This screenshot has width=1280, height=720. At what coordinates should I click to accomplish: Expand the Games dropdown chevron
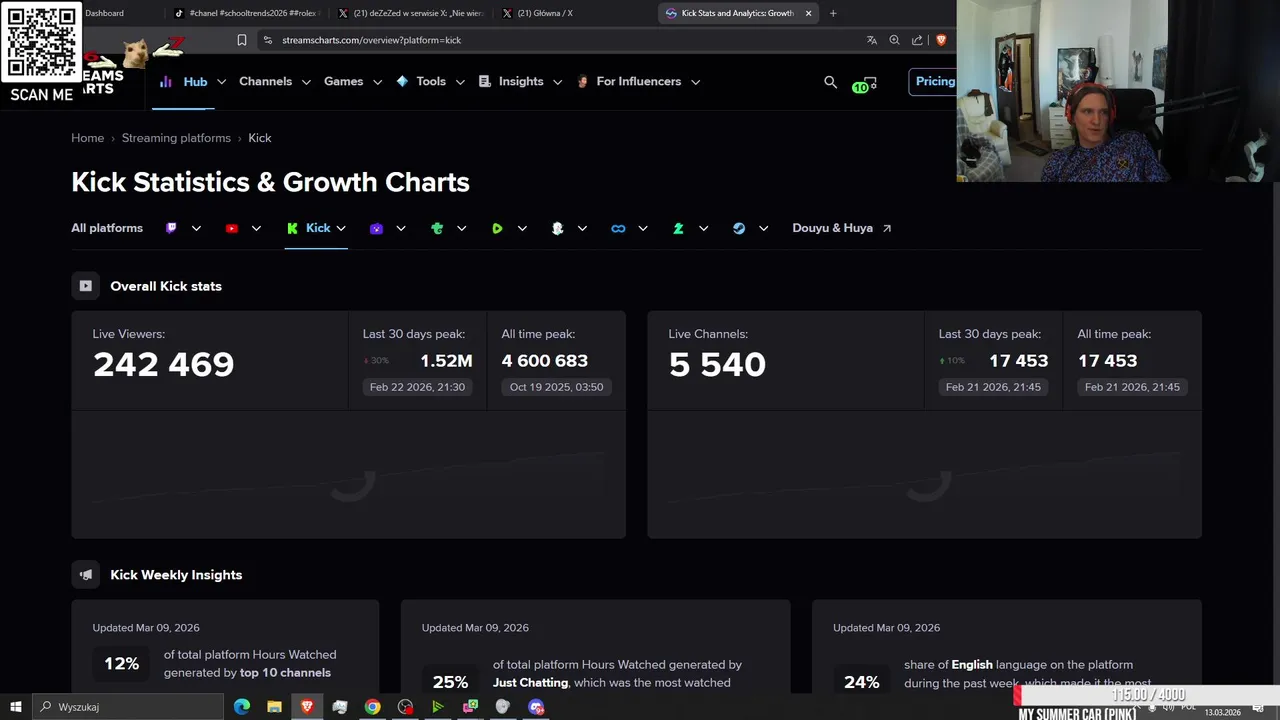(378, 82)
